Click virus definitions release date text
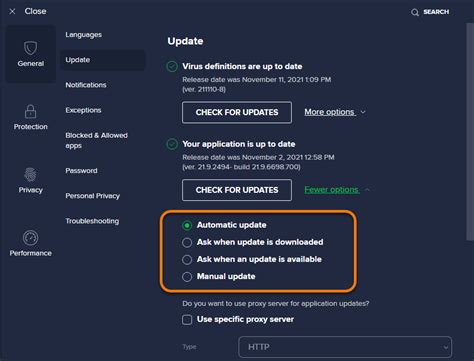This screenshot has width=474, height=361. click(x=257, y=80)
